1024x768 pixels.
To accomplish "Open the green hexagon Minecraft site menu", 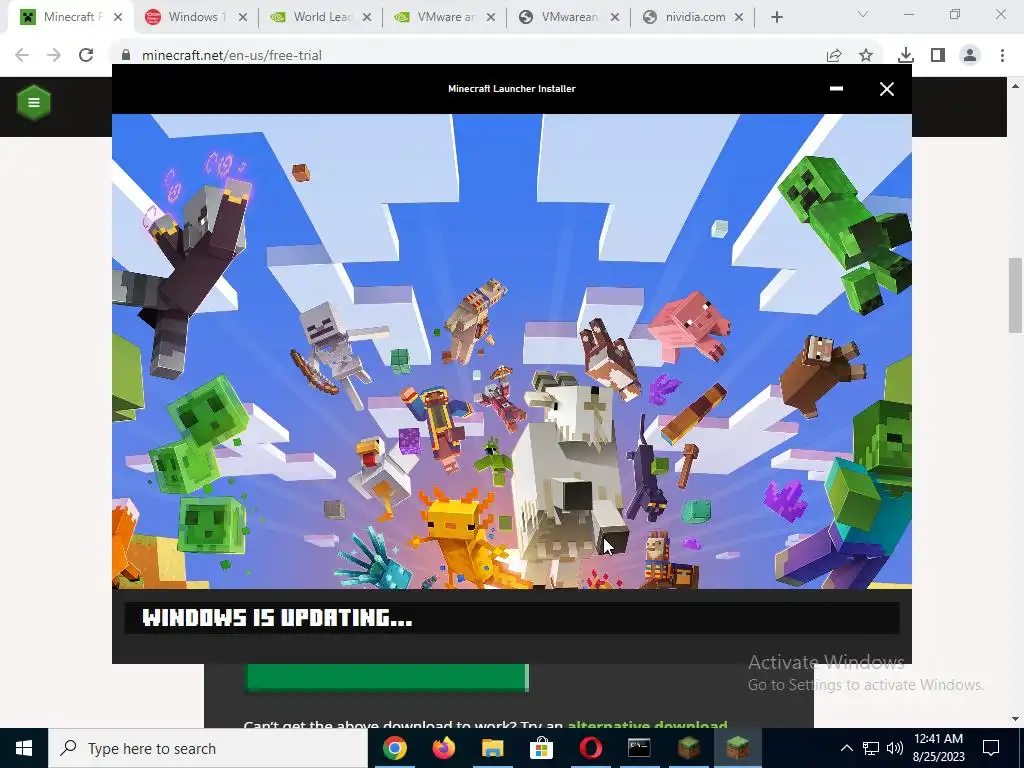I will click(33, 103).
